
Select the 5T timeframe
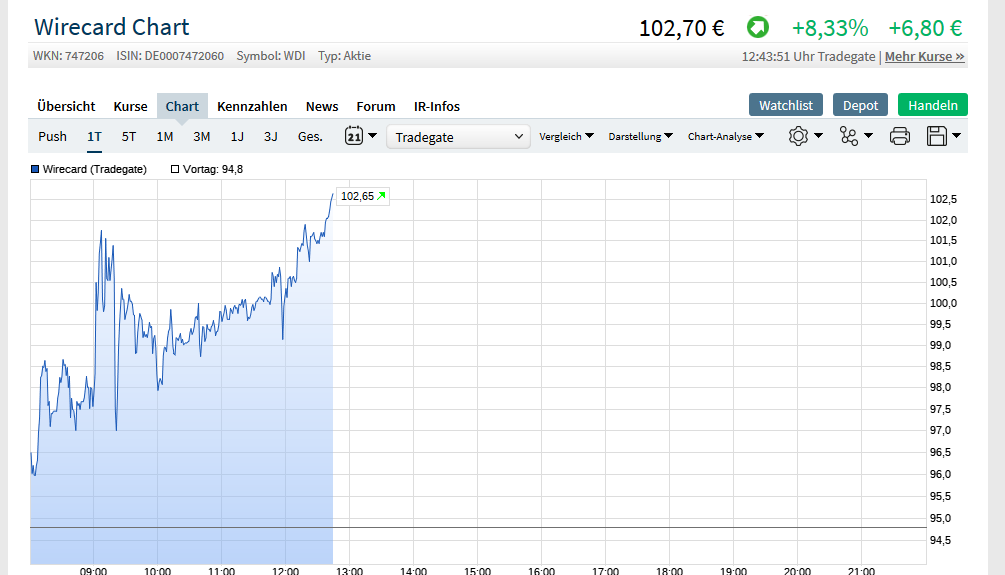pyautogui.click(x=129, y=137)
